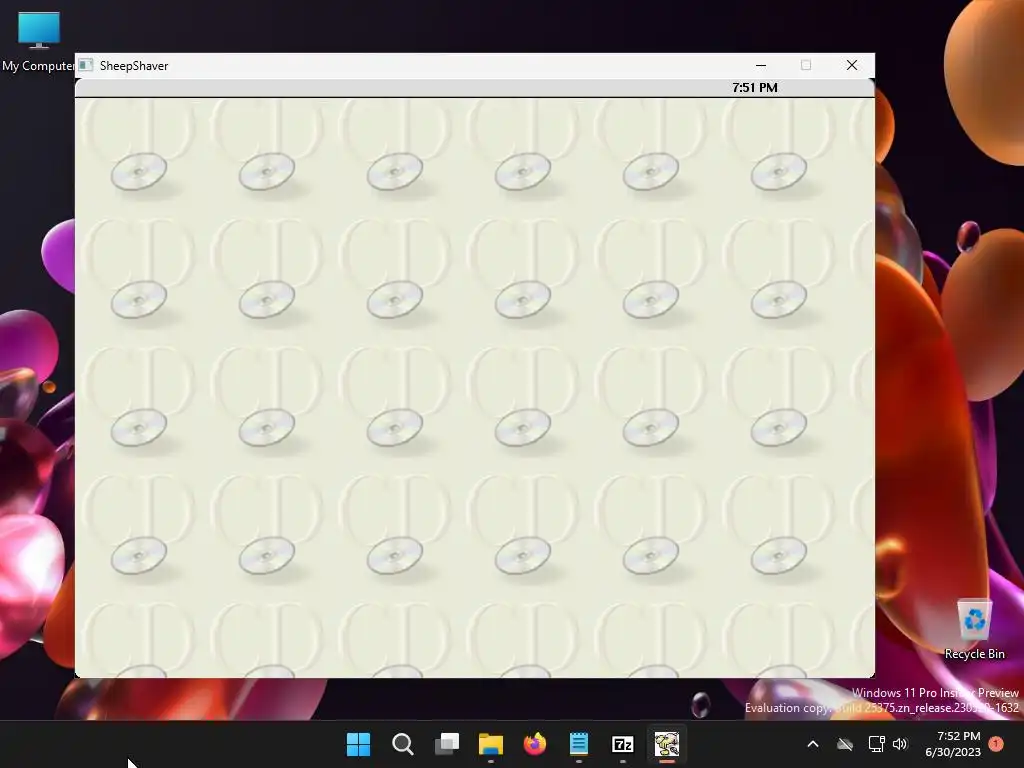Open the Notepad taskbar icon
This screenshot has height=768, width=1024.
[x=579, y=744]
